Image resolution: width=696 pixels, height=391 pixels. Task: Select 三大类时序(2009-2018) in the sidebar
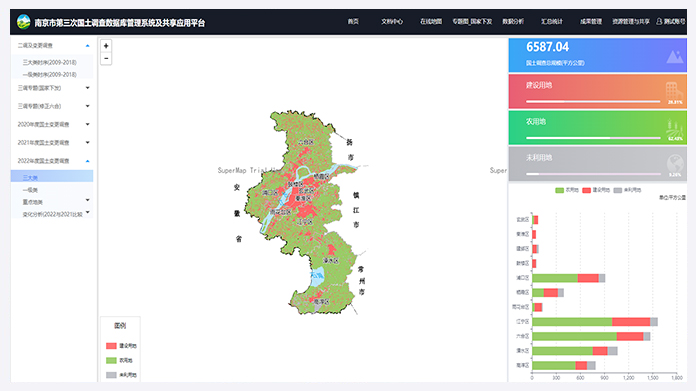(x=49, y=63)
